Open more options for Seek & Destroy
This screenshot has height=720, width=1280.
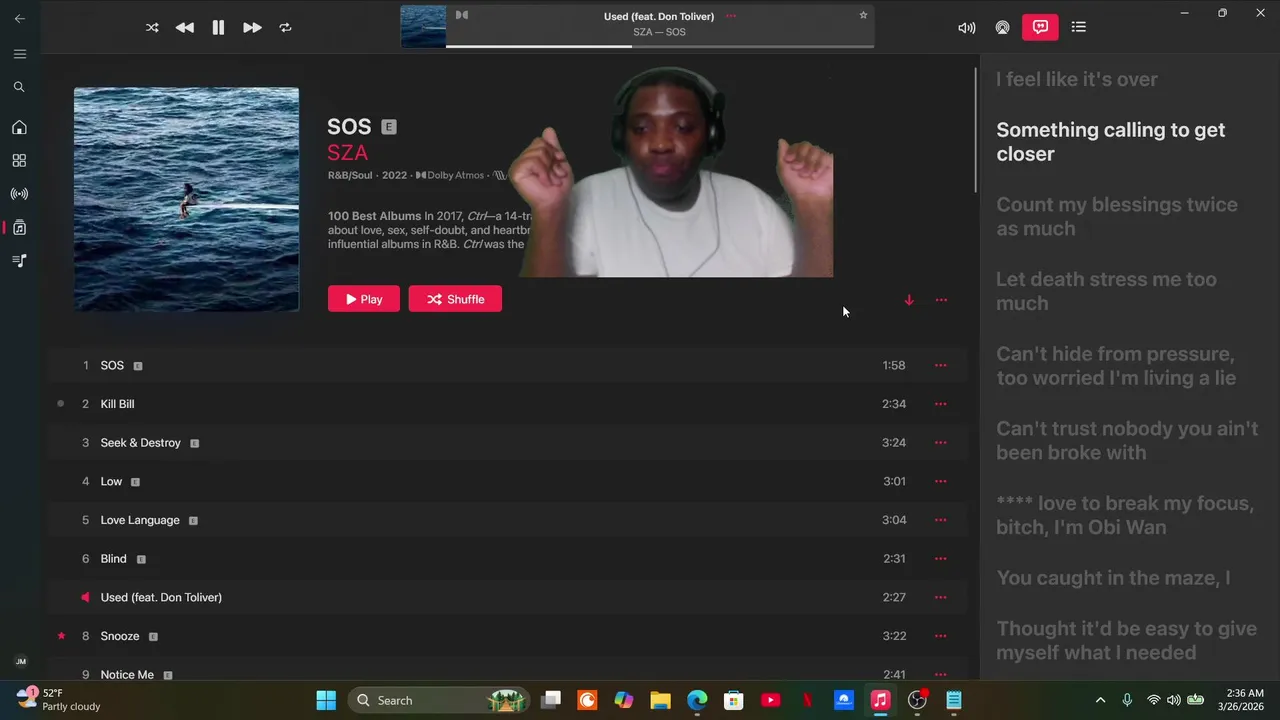pyautogui.click(x=940, y=443)
